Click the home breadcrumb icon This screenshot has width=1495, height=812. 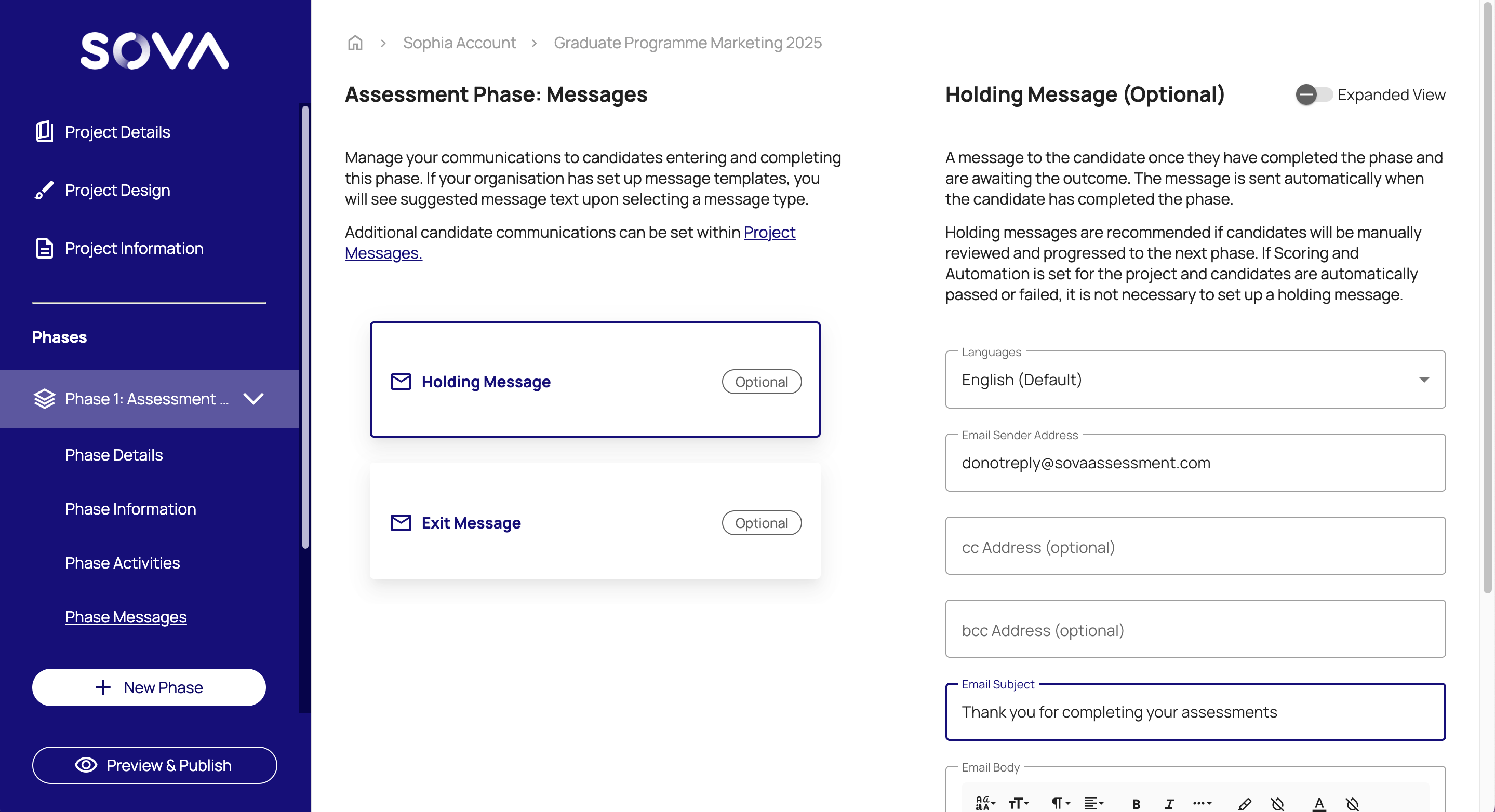click(355, 43)
